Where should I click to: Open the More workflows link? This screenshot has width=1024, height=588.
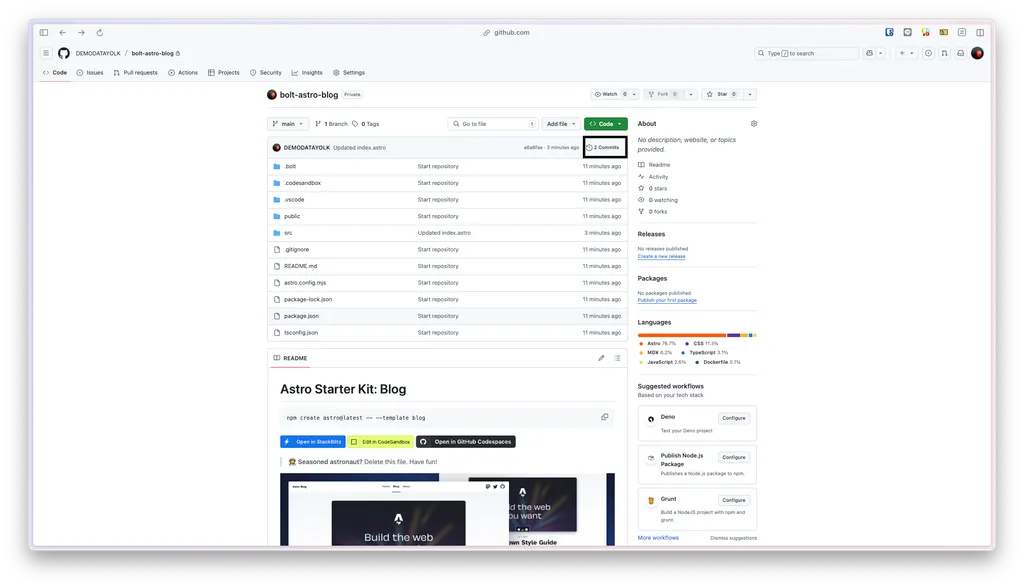[x=658, y=538]
